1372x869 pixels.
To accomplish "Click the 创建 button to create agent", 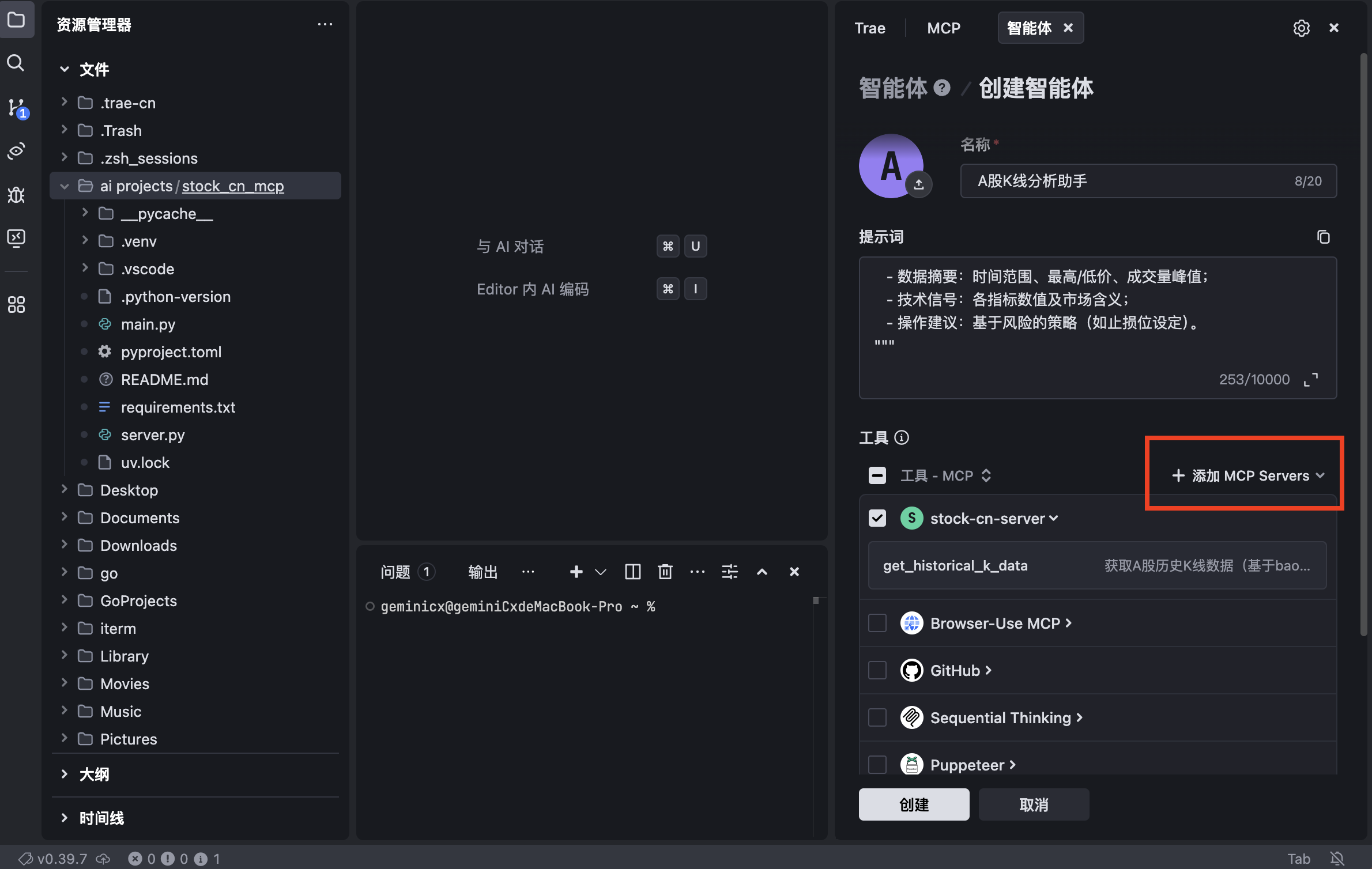I will click(x=914, y=804).
